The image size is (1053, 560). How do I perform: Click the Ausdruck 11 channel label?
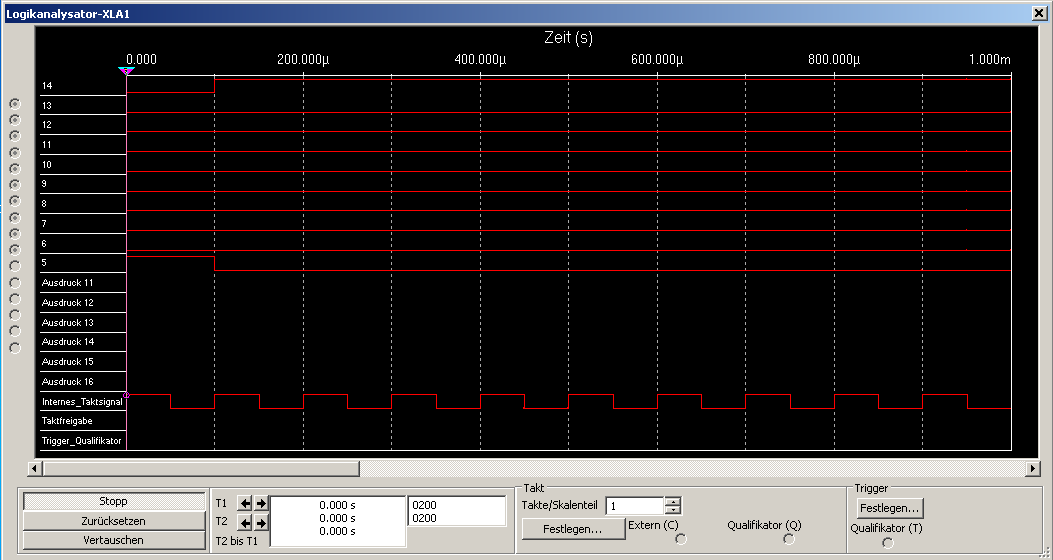tap(67, 283)
